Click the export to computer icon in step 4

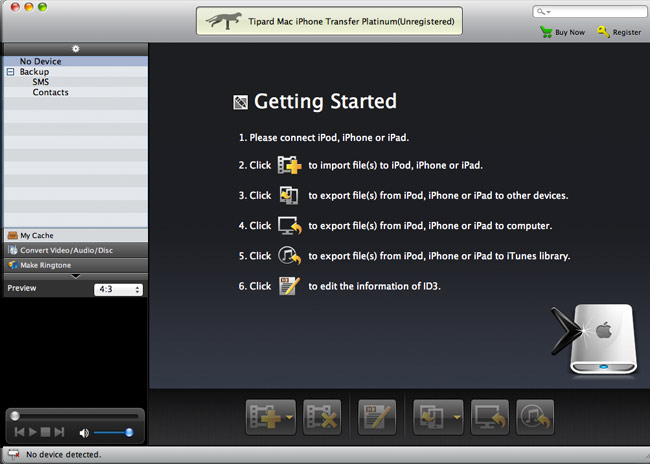(289, 226)
